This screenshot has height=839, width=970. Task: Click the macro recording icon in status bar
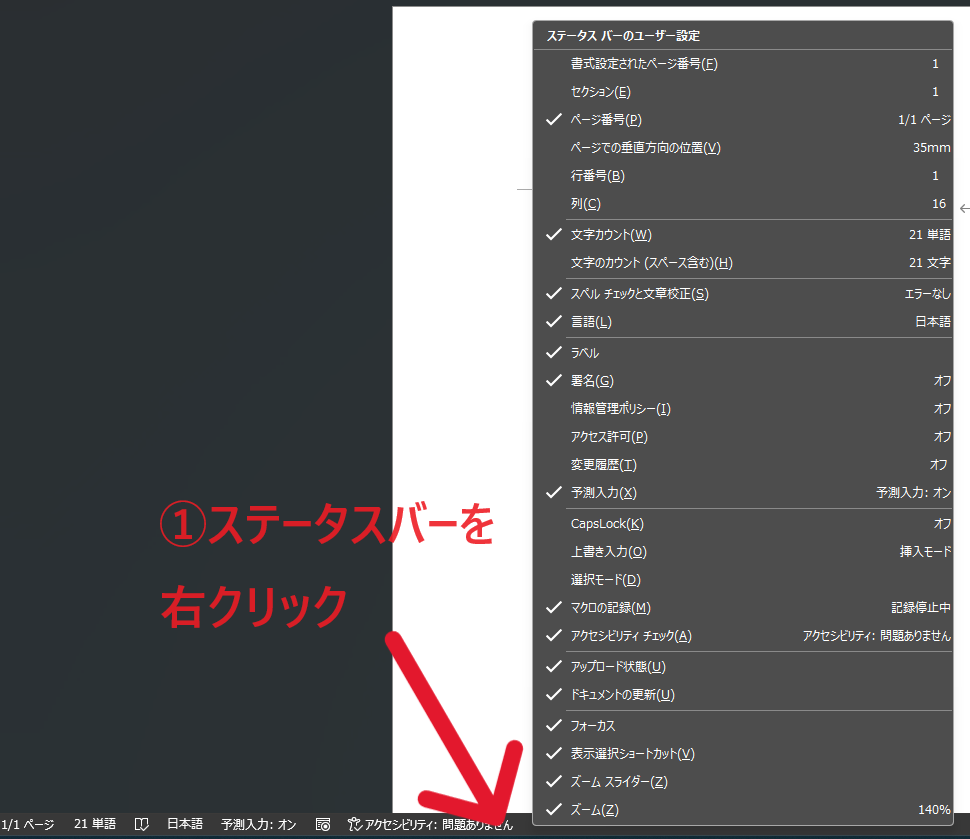pos(323,824)
